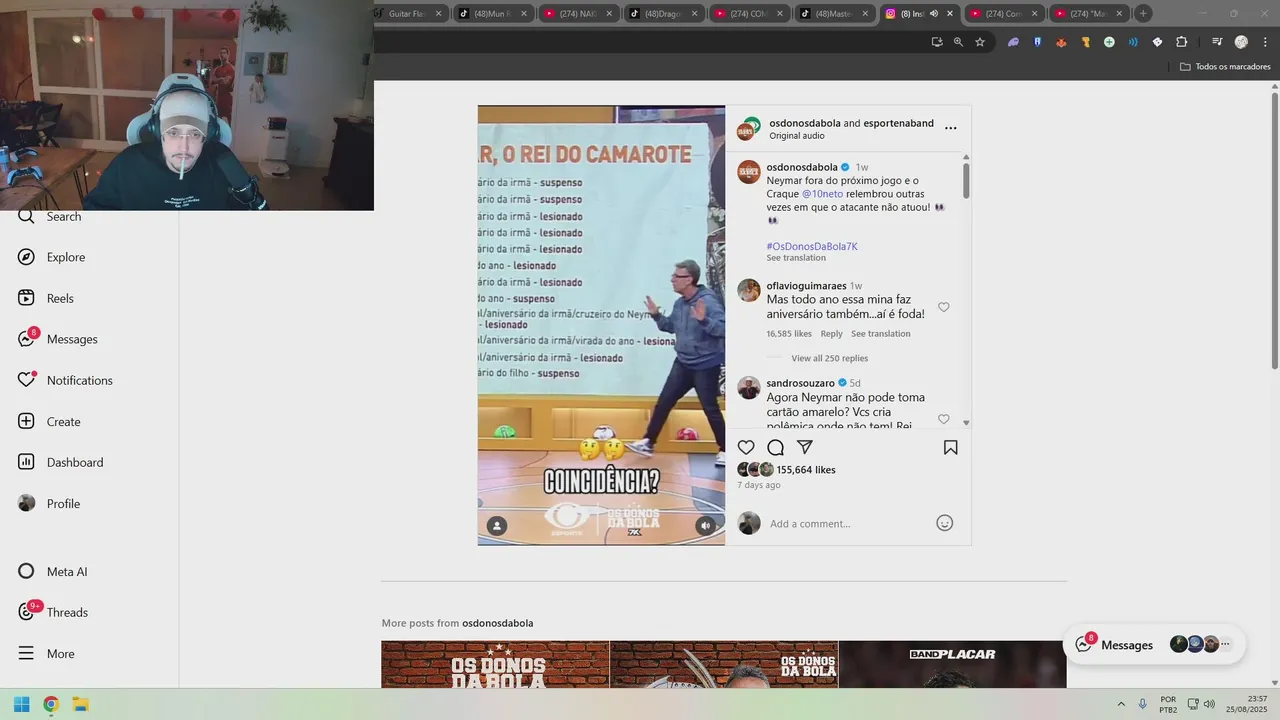Image resolution: width=1280 pixels, height=720 pixels.
Task: Open Messages from the left sidebar
Action: point(57,339)
